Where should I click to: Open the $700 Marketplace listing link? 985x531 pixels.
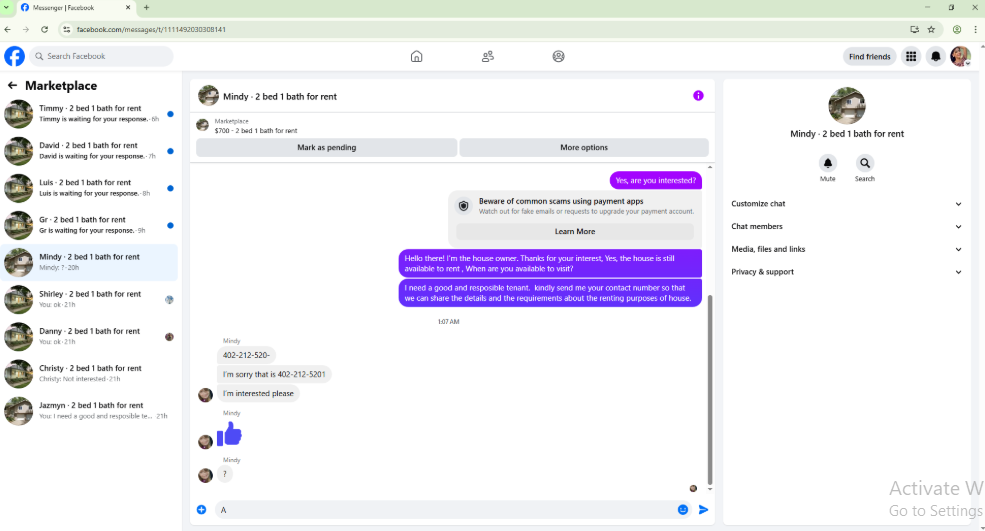[256, 131]
